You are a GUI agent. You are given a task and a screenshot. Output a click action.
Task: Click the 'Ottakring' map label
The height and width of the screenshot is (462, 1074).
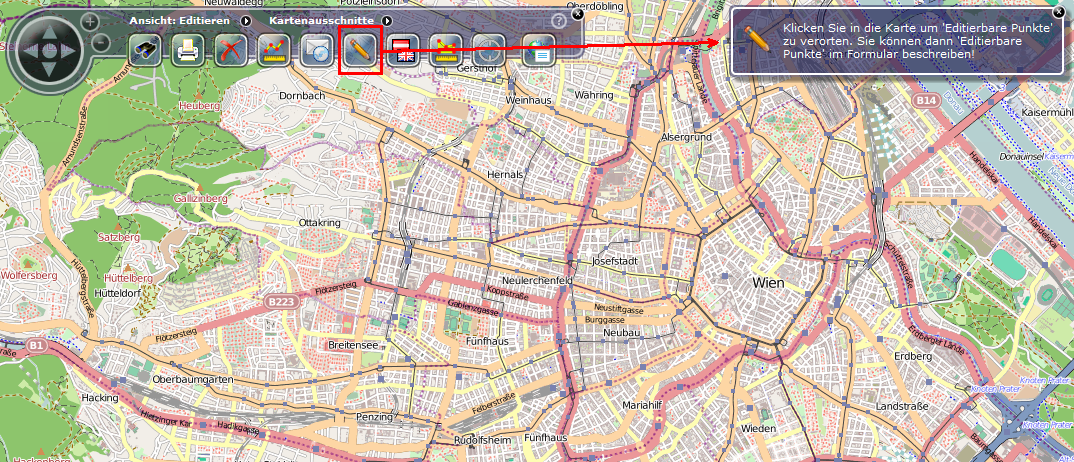[x=320, y=223]
